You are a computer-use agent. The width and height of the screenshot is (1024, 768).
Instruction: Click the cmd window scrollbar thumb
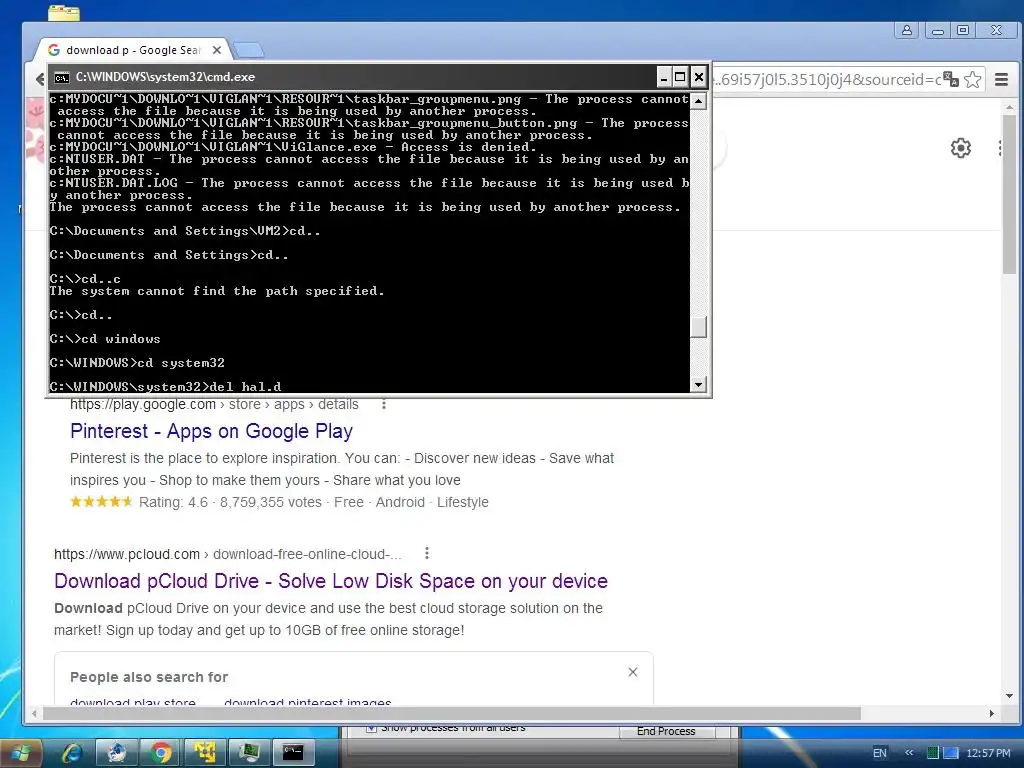(x=699, y=327)
